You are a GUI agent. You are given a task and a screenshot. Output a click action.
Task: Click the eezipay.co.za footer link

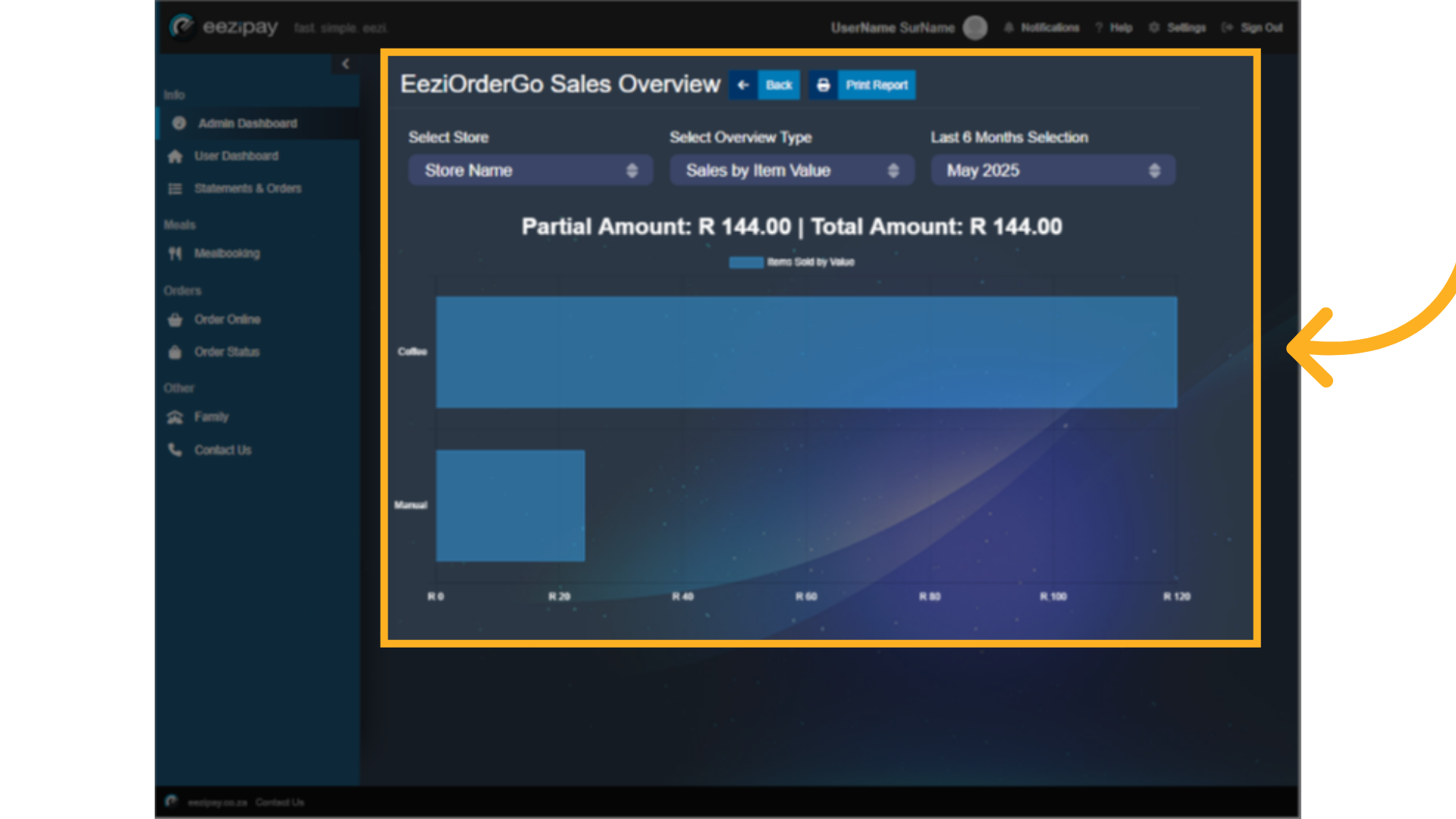218,802
